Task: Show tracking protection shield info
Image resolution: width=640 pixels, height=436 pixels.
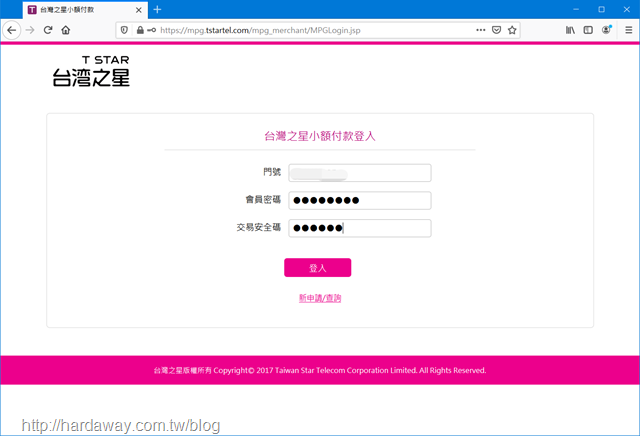Action: point(124,30)
